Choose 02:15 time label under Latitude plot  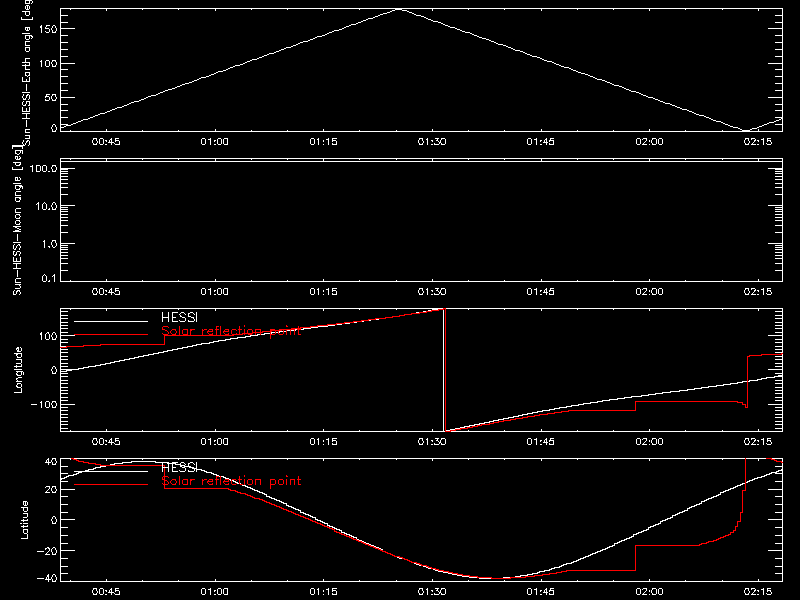(x=758, y=591)
